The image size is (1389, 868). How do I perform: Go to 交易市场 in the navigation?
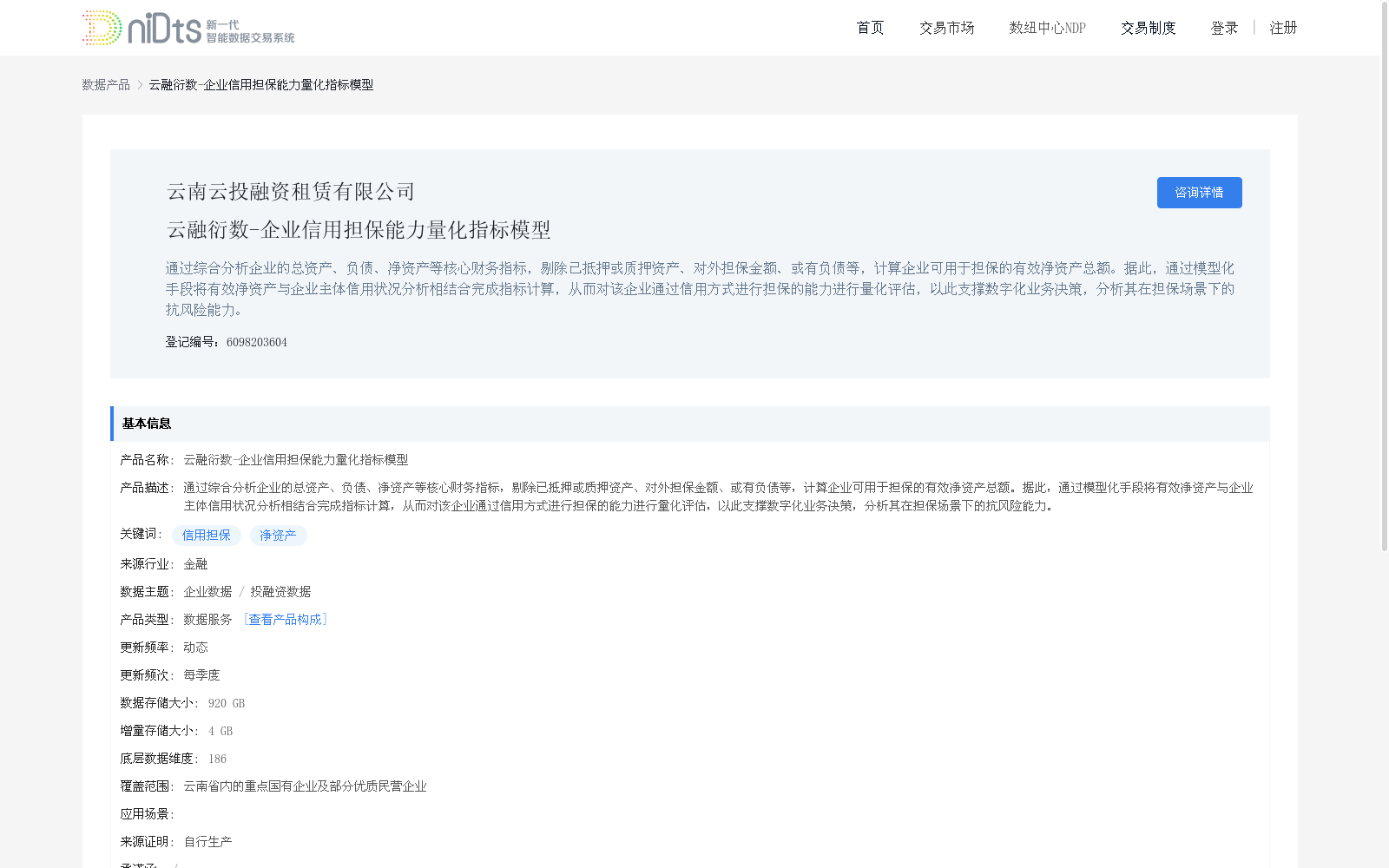(946, 28)
